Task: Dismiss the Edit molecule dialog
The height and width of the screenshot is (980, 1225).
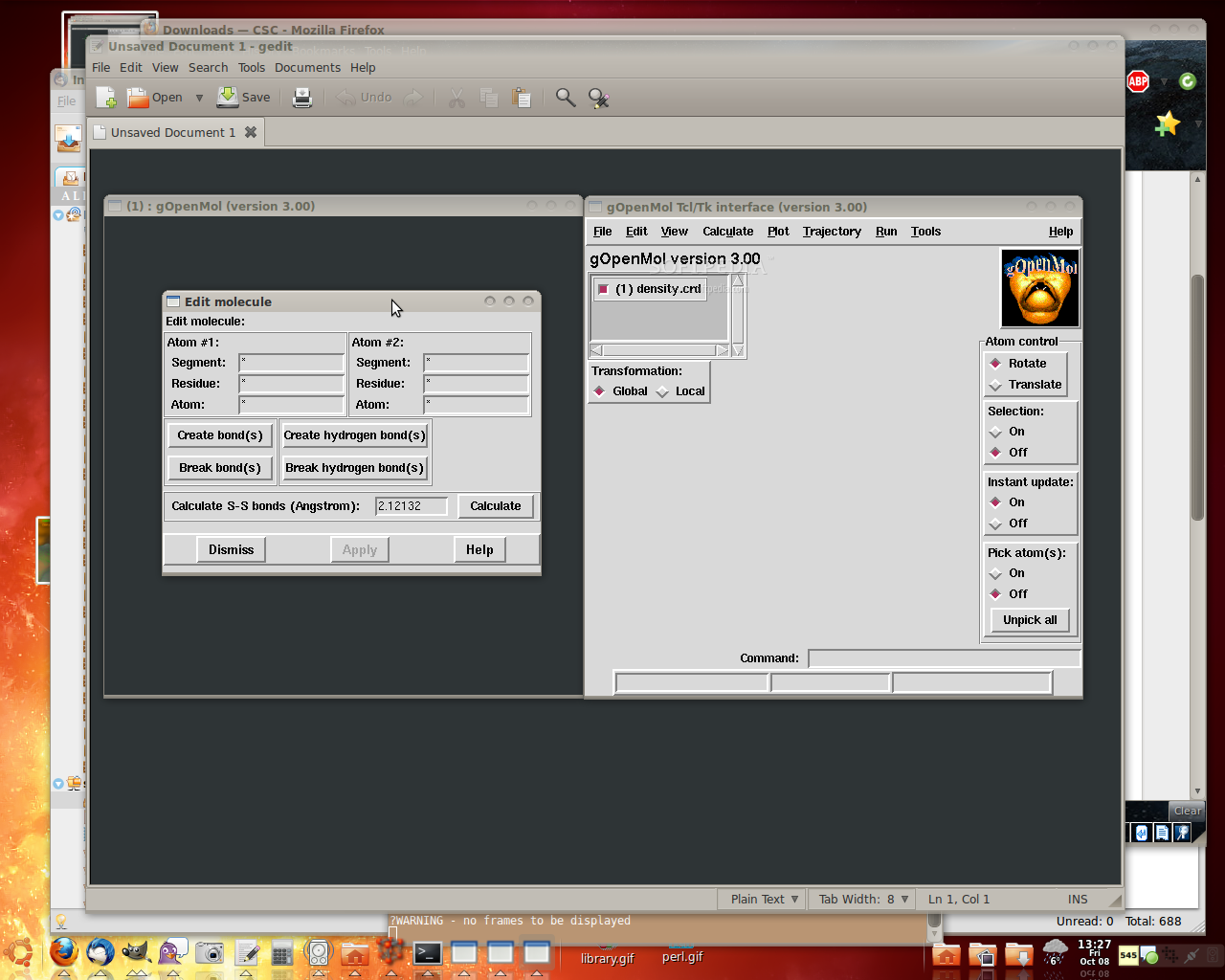Action: pos(232,549)
